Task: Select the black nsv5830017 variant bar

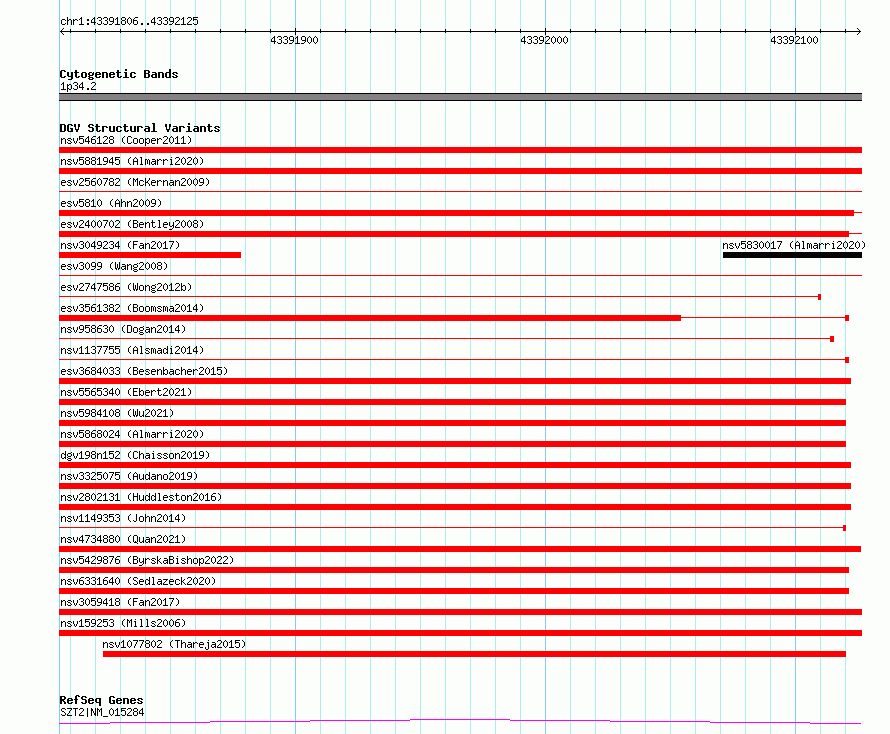Action: 792,255
